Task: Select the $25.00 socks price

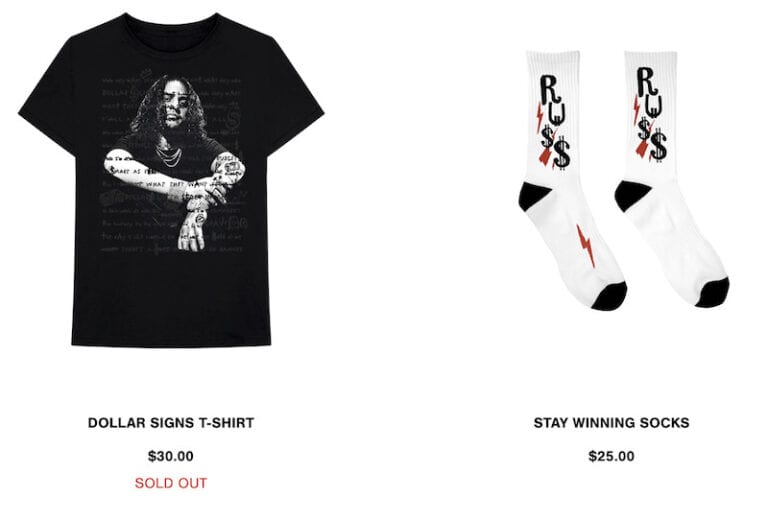Action: 611,456
